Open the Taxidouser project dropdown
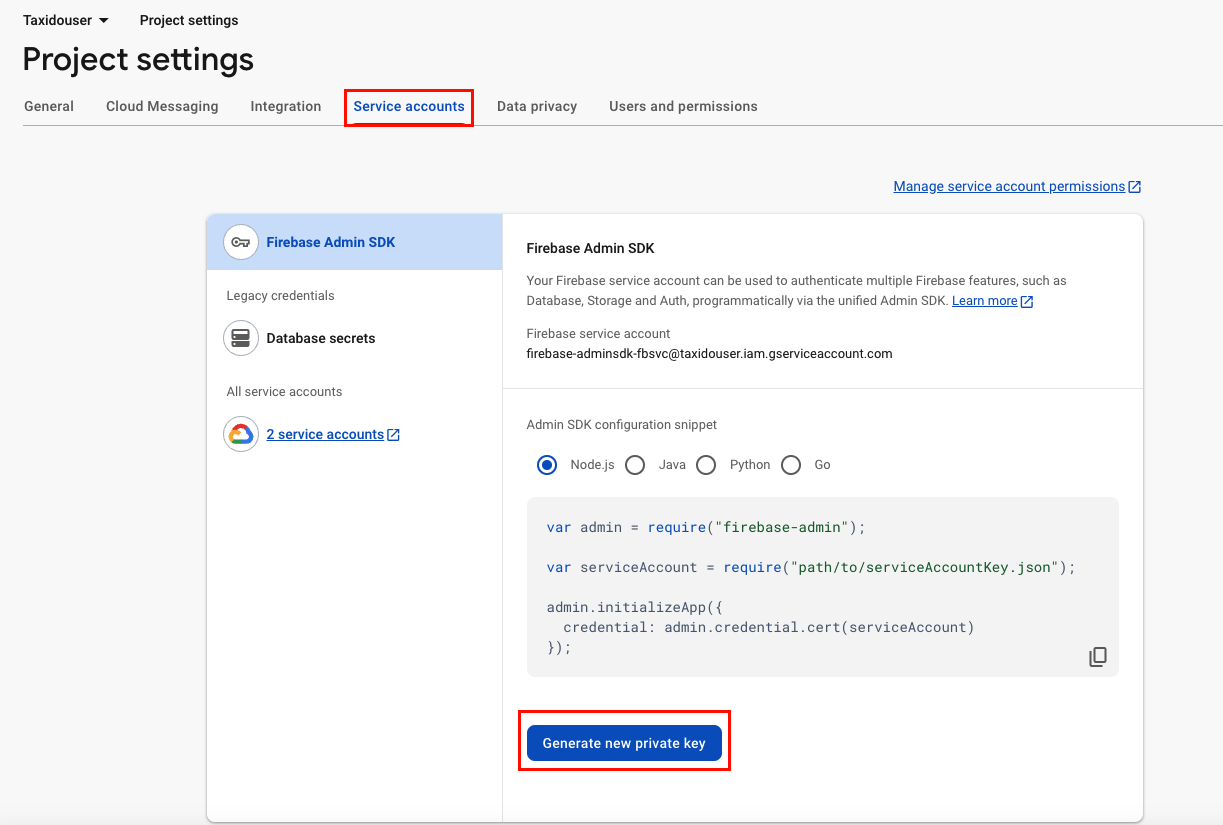The height and width of the screenshot is (825, 1223). tap(66, 20)
